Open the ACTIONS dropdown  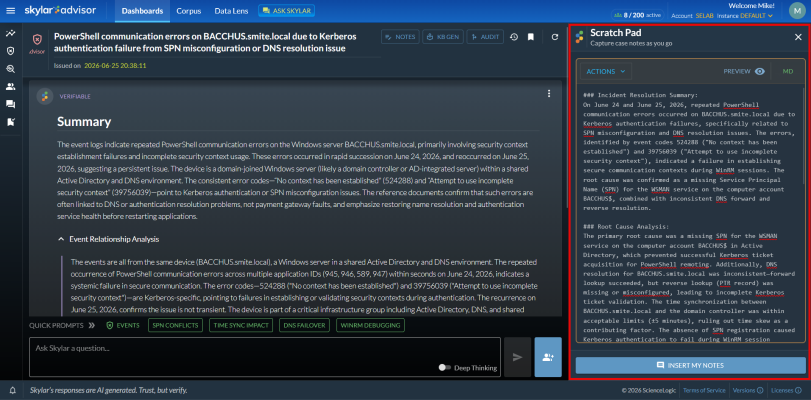click(606, 71)
